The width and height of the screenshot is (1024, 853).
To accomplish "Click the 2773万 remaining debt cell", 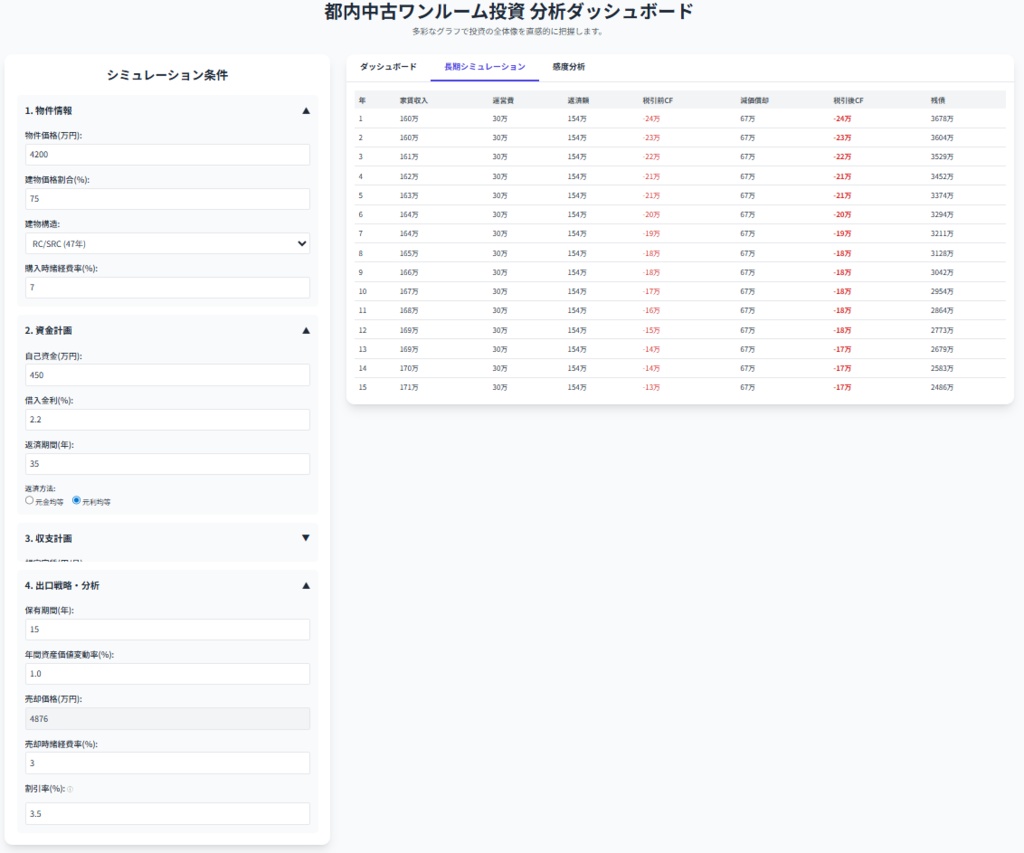I will click(x=942, y=330).
